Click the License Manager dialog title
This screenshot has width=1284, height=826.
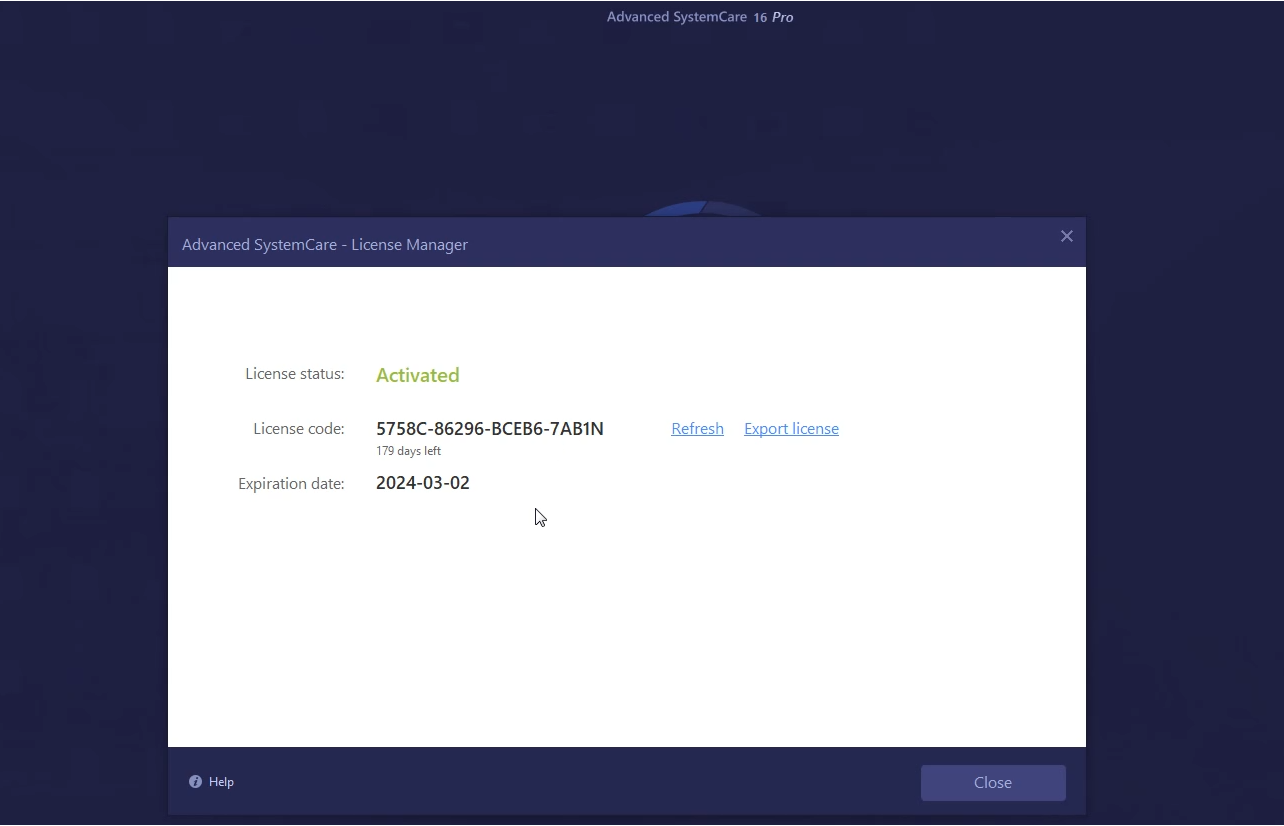click(x=325, y=244)
